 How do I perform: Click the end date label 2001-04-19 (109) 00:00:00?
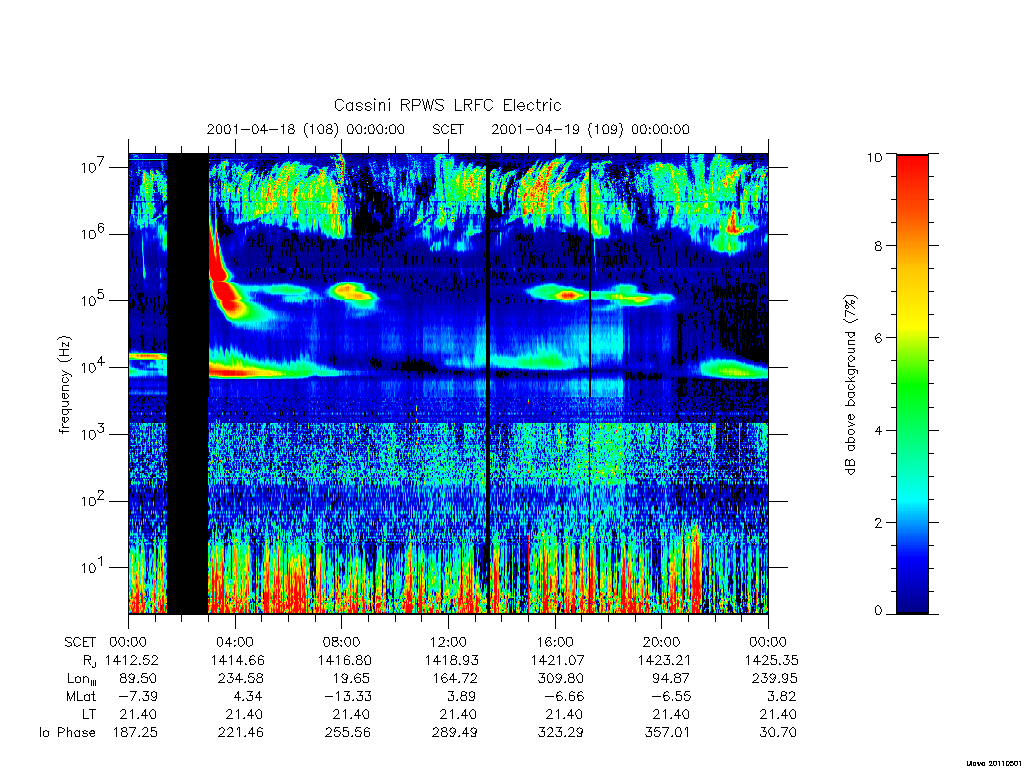coord(590,129)
